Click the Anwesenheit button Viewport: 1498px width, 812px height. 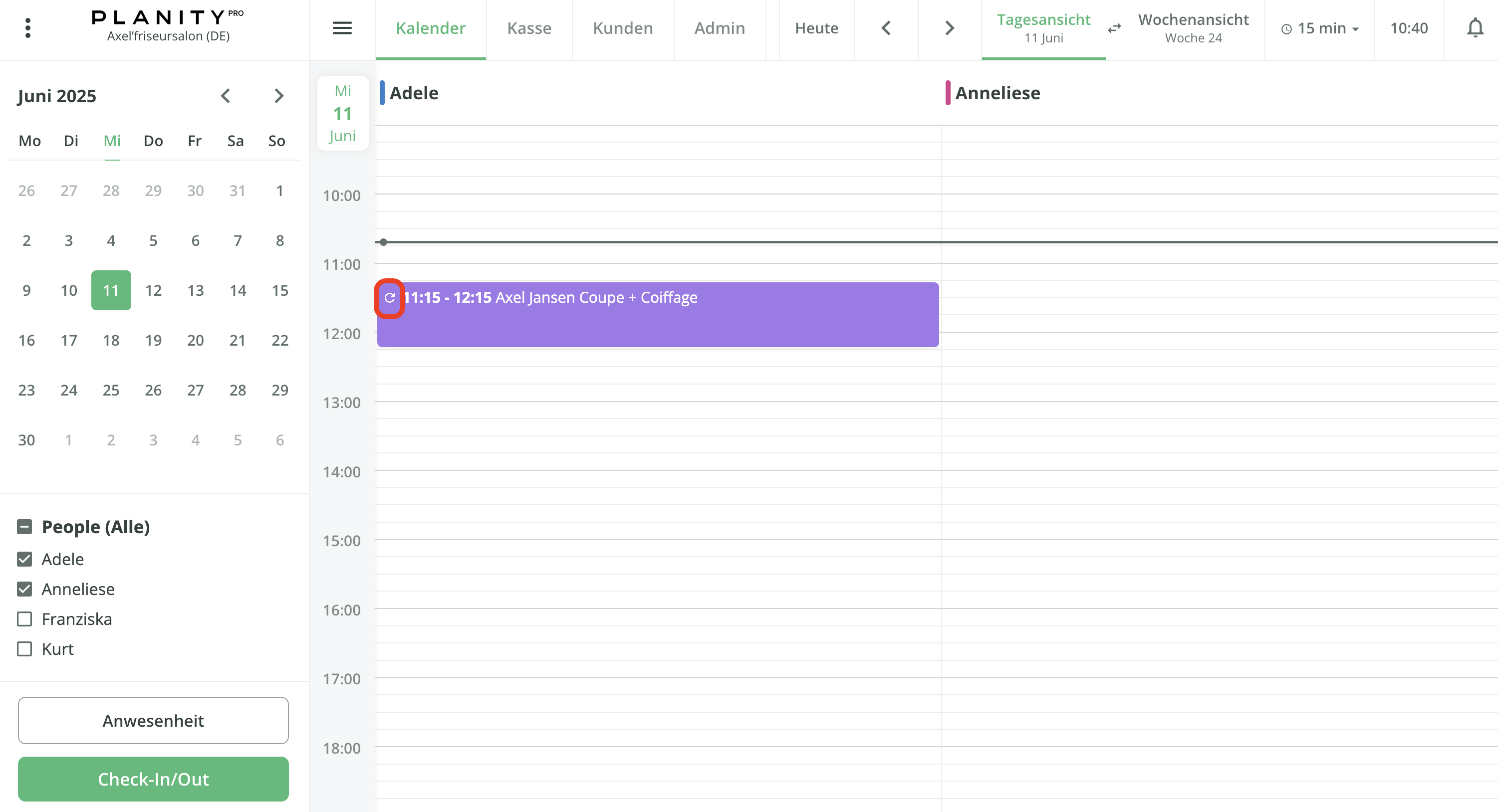[153, 720]
